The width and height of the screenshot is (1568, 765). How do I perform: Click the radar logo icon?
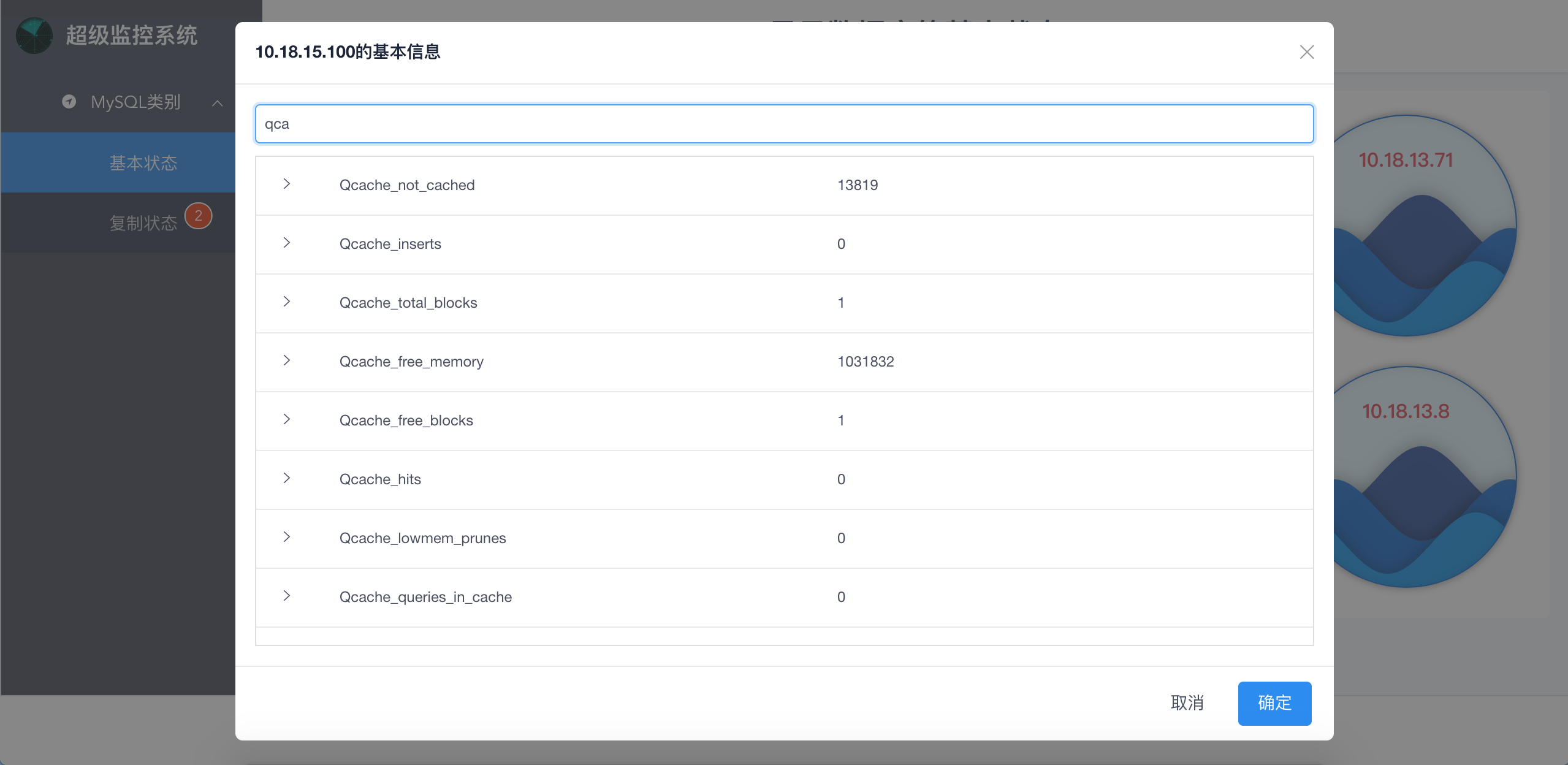(34, 36)
